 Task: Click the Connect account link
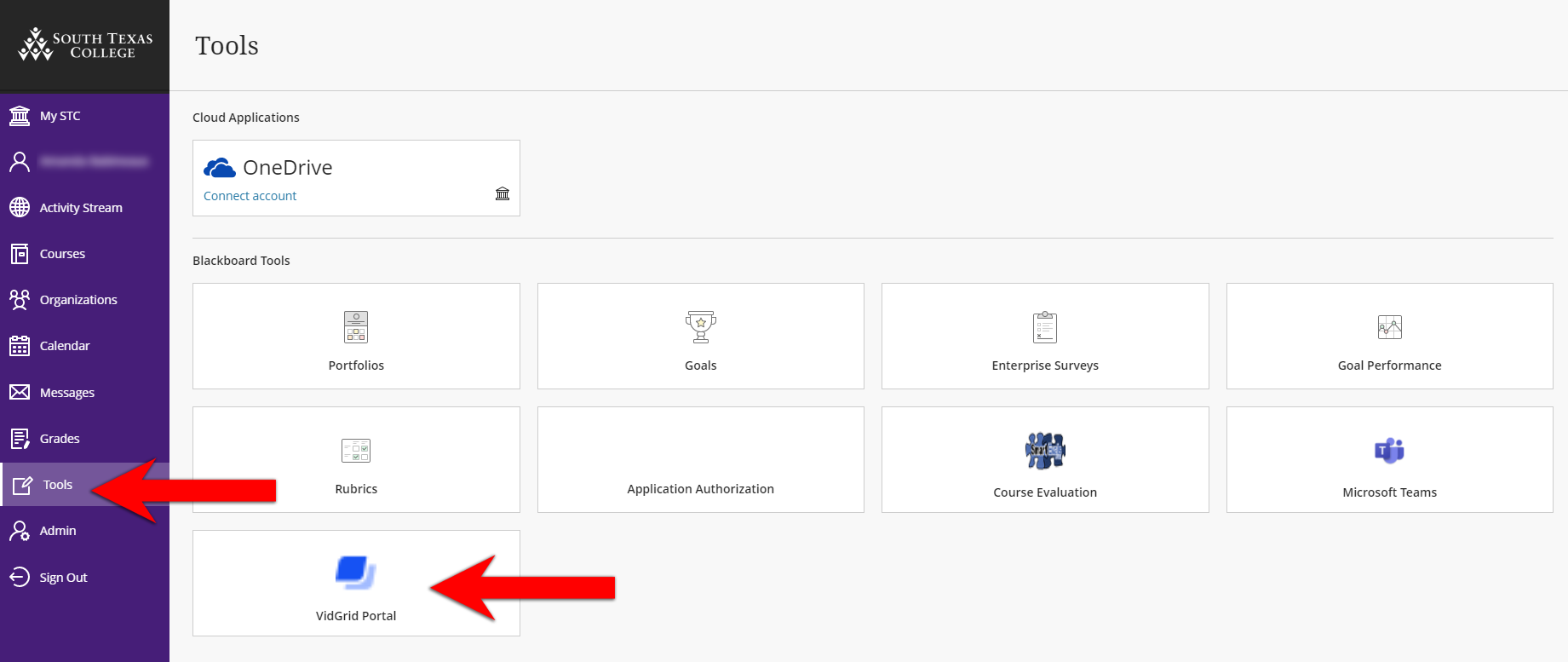[x=250, y=196]
